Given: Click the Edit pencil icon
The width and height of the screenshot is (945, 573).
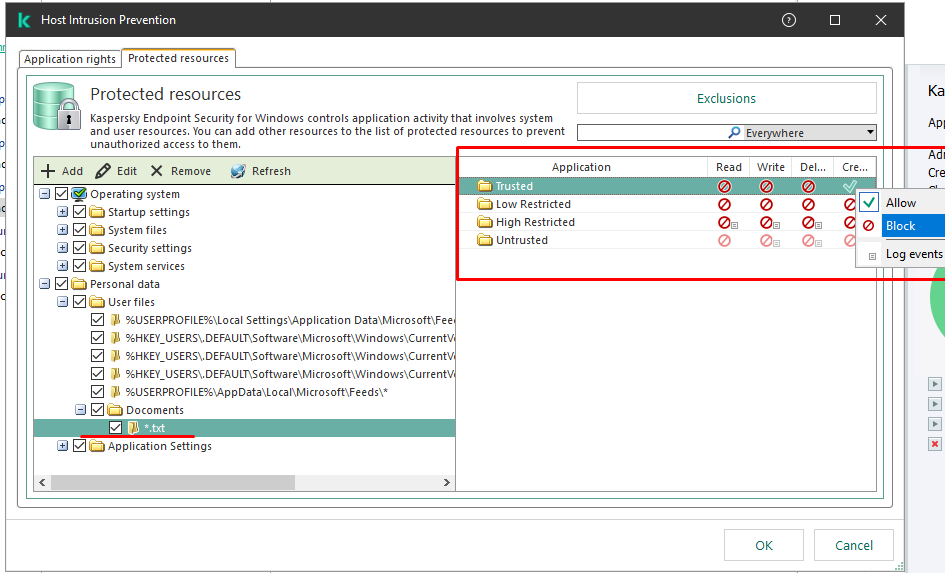Looking at the screenshot, I should pyautogui.click(x=103, y=171).
